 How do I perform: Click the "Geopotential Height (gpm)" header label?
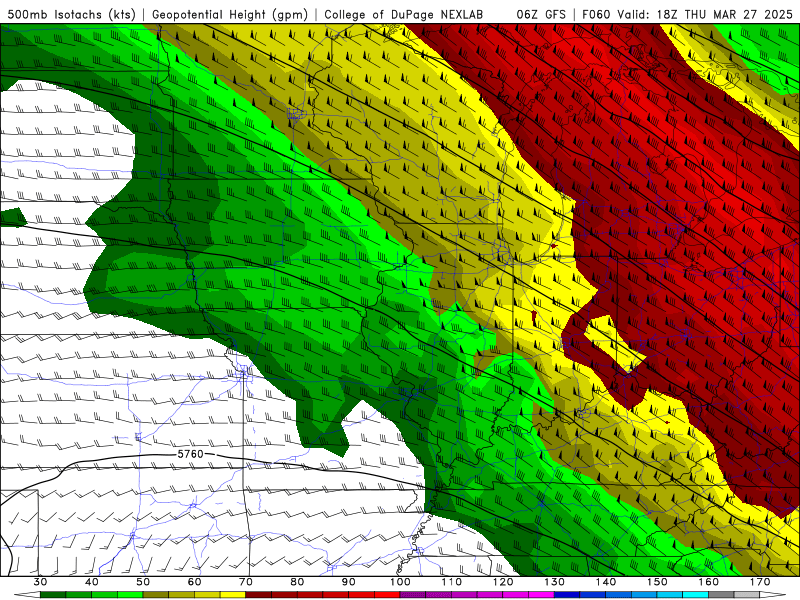(230, 14)
